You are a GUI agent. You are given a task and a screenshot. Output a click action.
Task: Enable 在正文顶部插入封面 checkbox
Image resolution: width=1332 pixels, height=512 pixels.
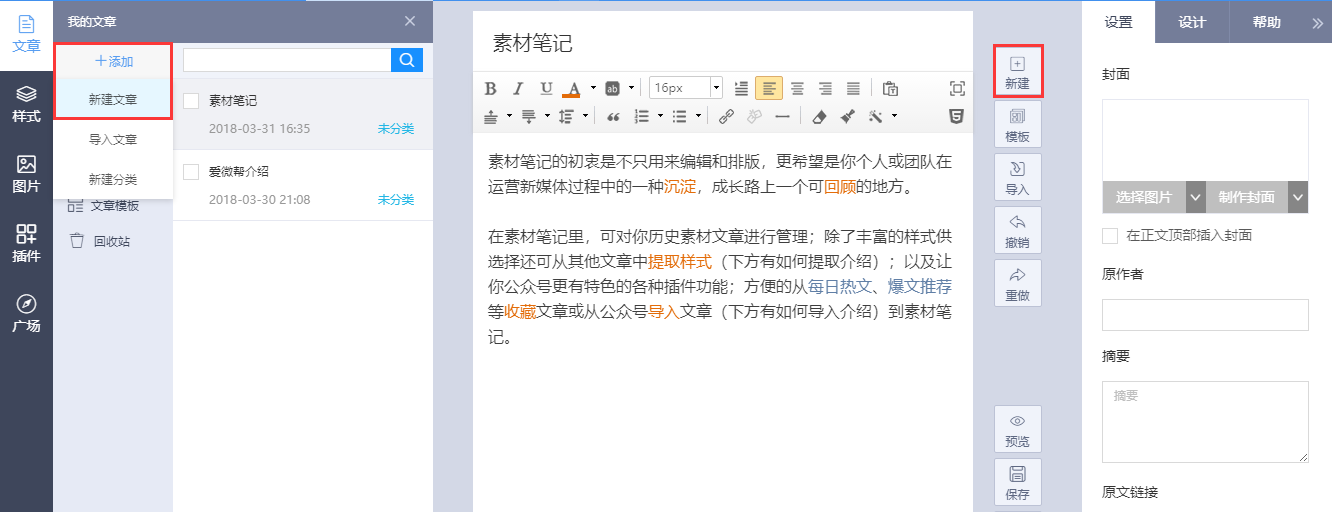(x=1109, y=236)
